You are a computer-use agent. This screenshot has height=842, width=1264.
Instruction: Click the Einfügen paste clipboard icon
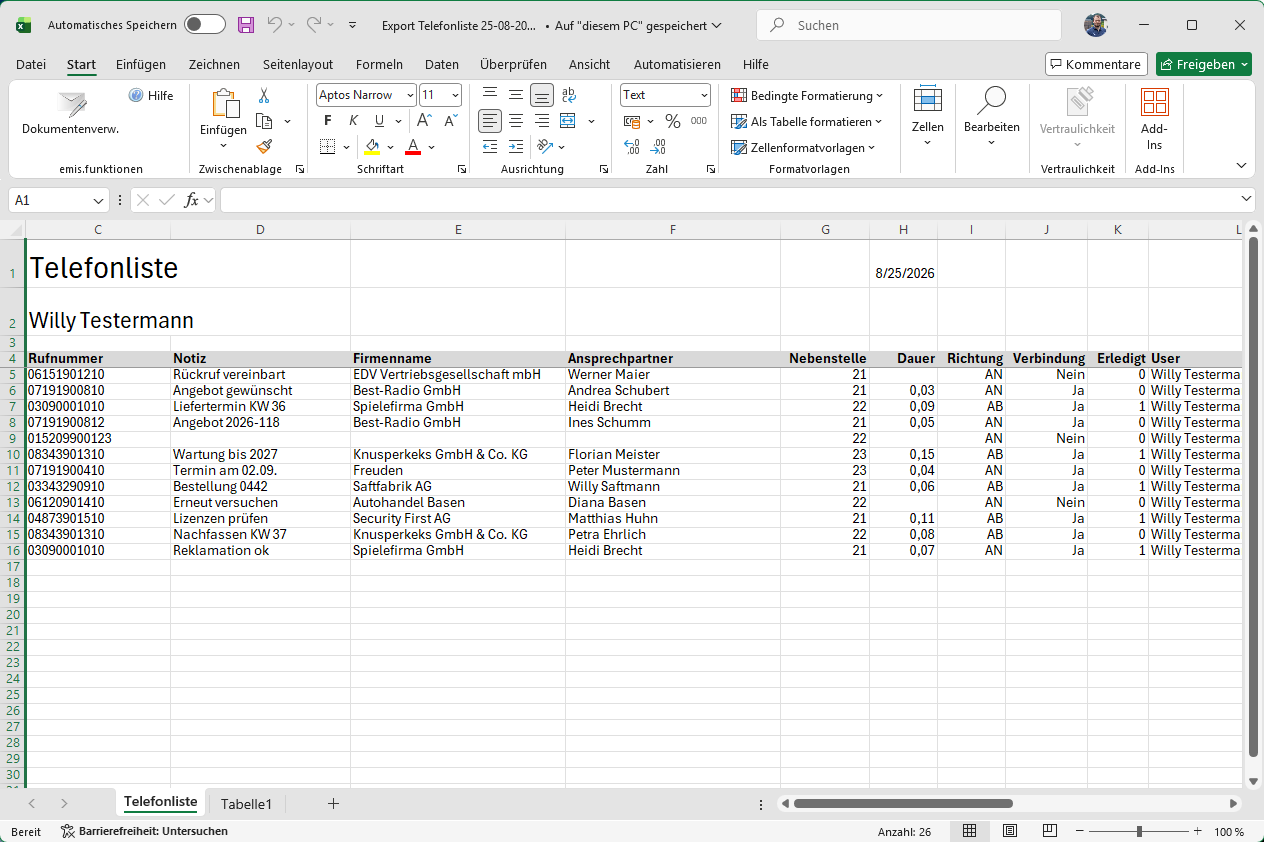(224, 104)
